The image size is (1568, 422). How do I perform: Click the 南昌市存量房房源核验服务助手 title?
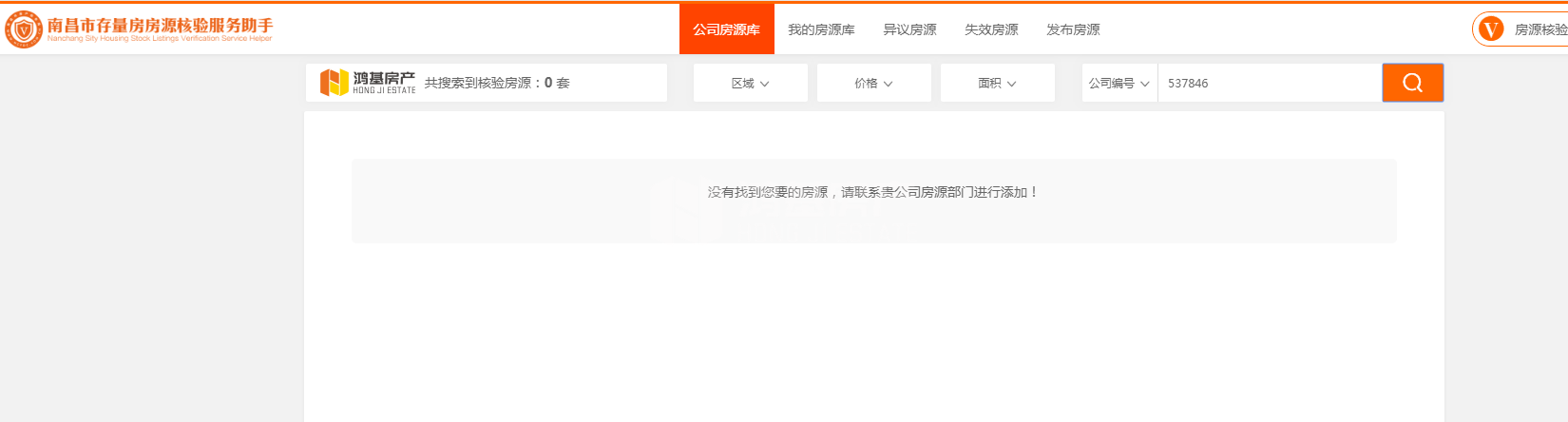coord(160,25)
